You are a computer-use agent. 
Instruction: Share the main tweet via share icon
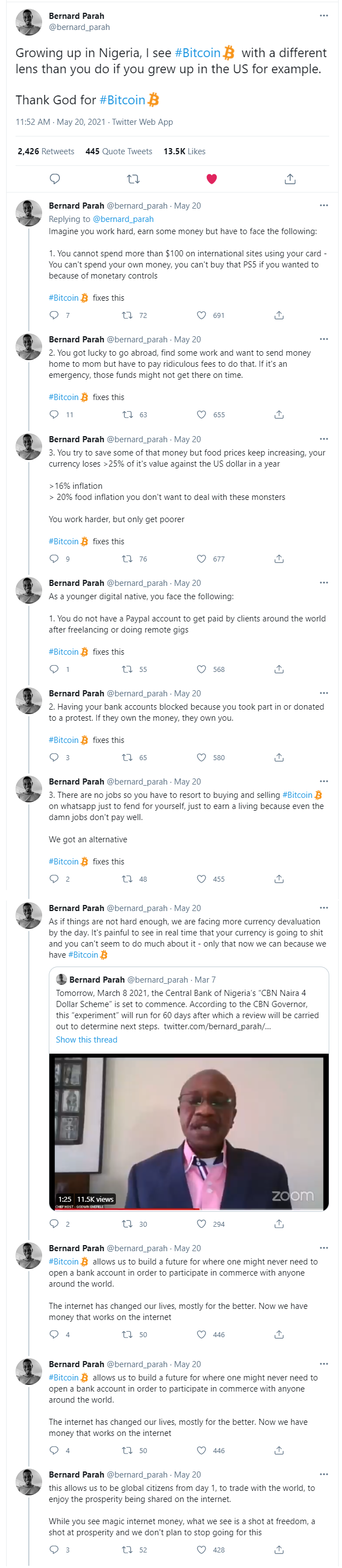tap(290, 179)
